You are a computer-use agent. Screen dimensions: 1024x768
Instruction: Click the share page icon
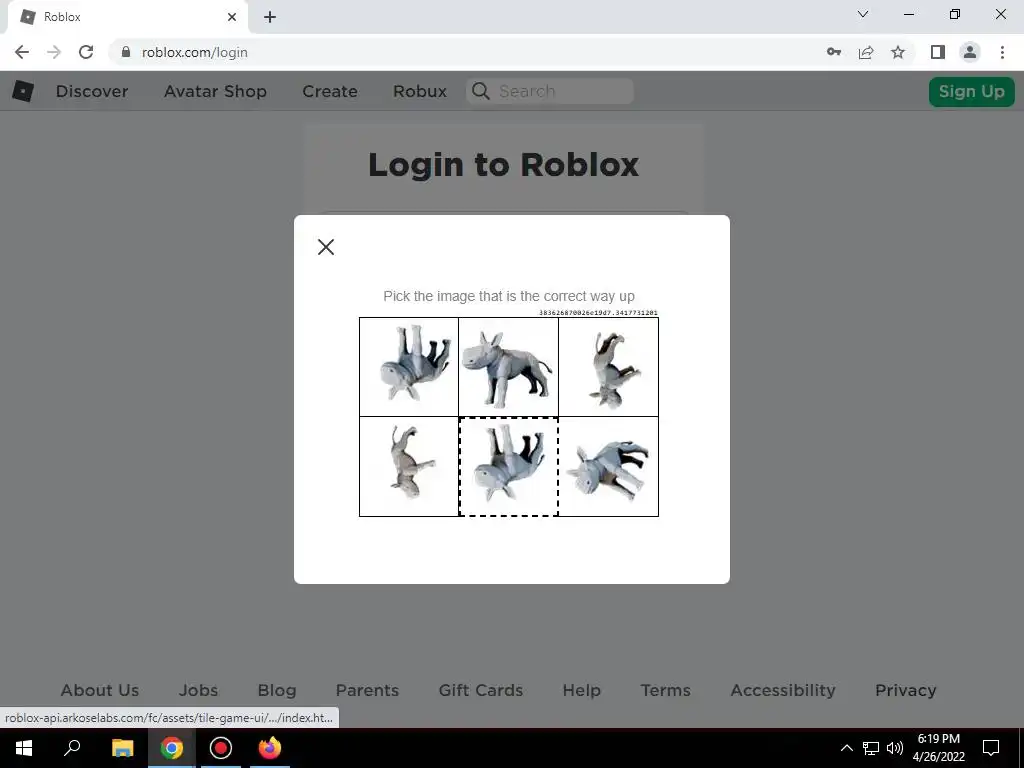coord(866,52)
